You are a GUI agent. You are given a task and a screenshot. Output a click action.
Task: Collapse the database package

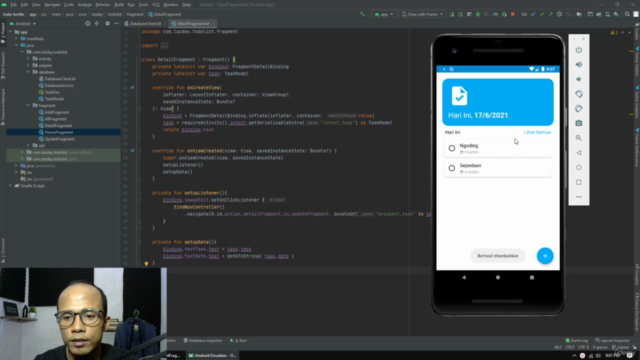coord(28,72)
